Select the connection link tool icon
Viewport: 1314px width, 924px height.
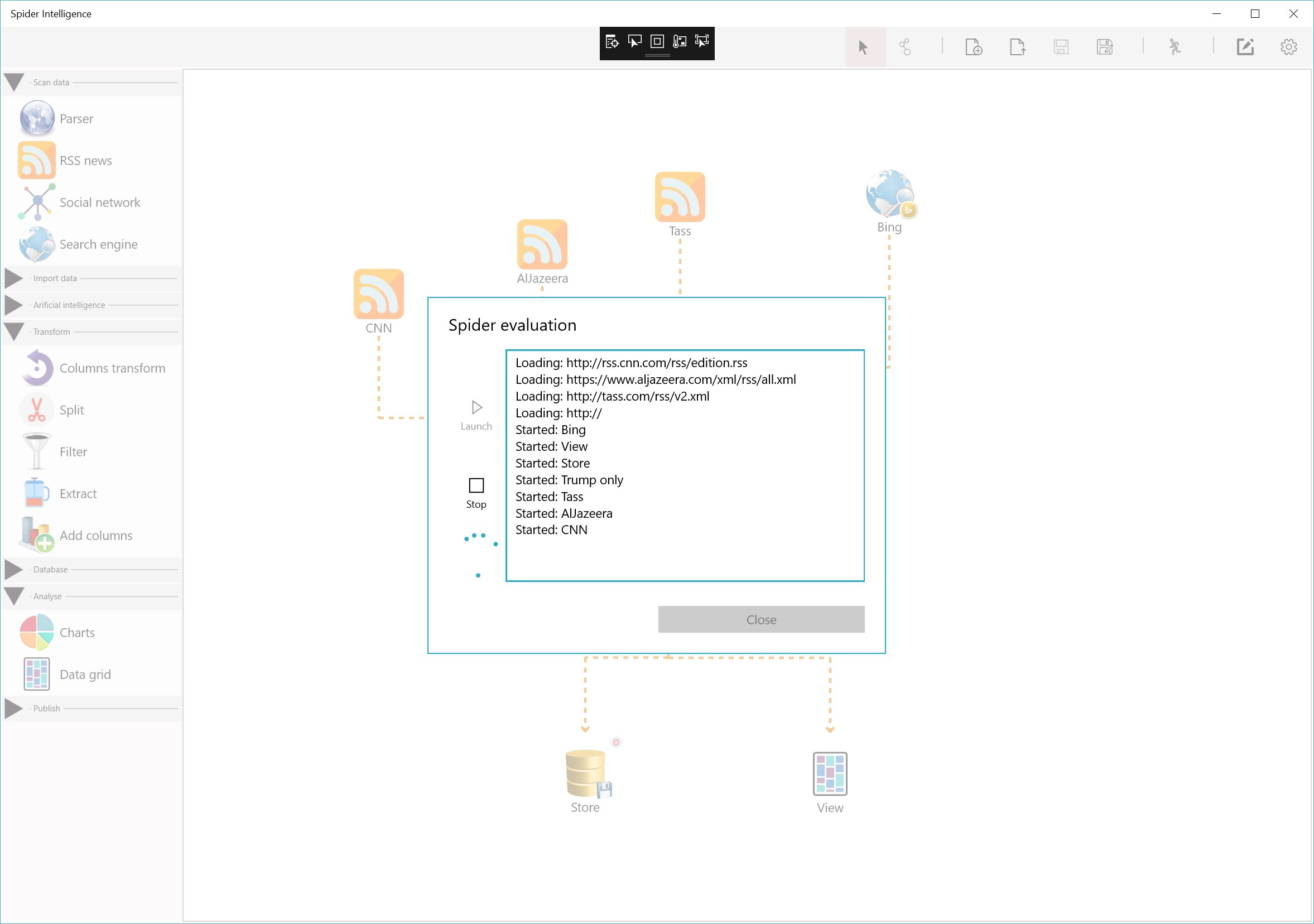coord(905,47)
